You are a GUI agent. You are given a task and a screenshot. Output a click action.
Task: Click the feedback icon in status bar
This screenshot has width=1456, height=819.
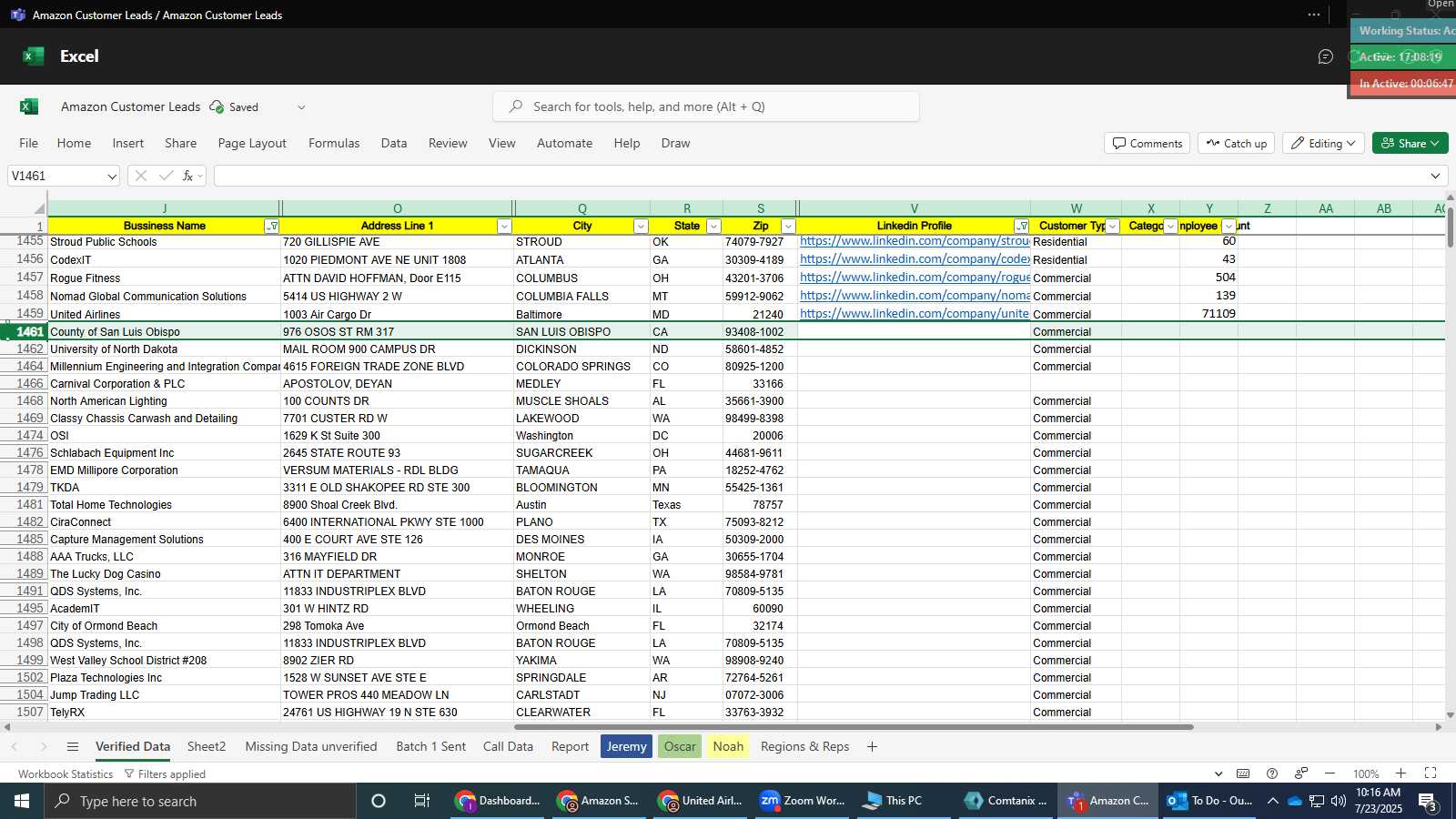[1301, 773]
